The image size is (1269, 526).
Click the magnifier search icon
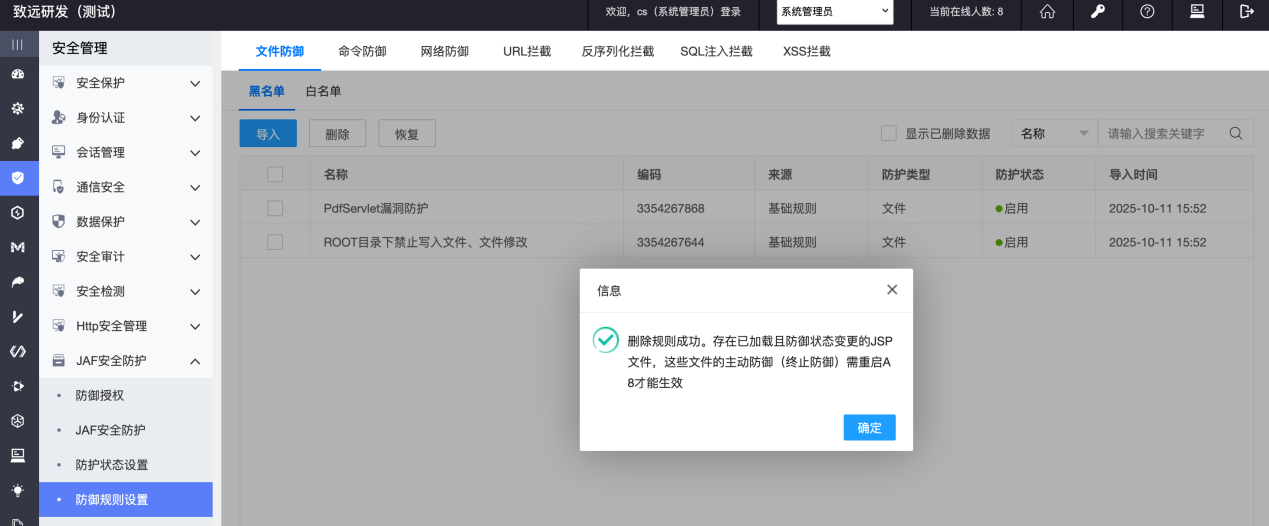[1236, 134]
